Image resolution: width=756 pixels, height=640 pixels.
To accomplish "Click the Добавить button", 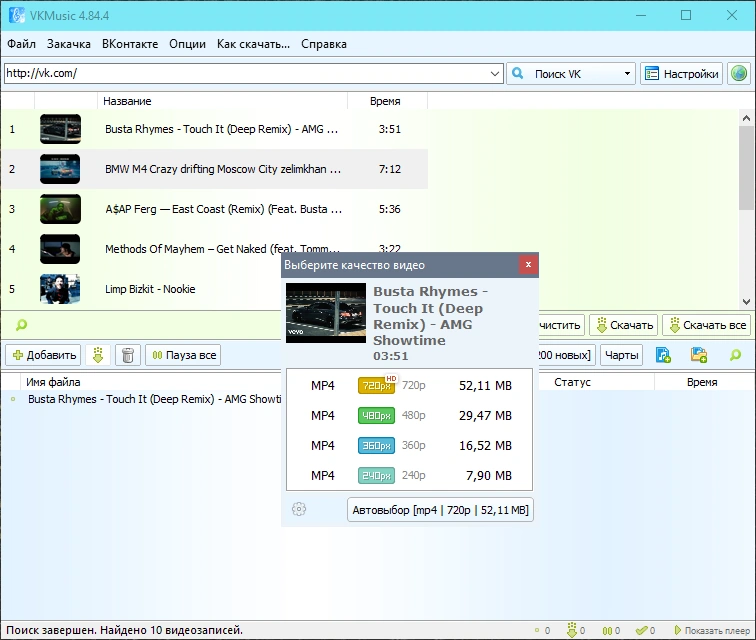I will coord(43,355).
